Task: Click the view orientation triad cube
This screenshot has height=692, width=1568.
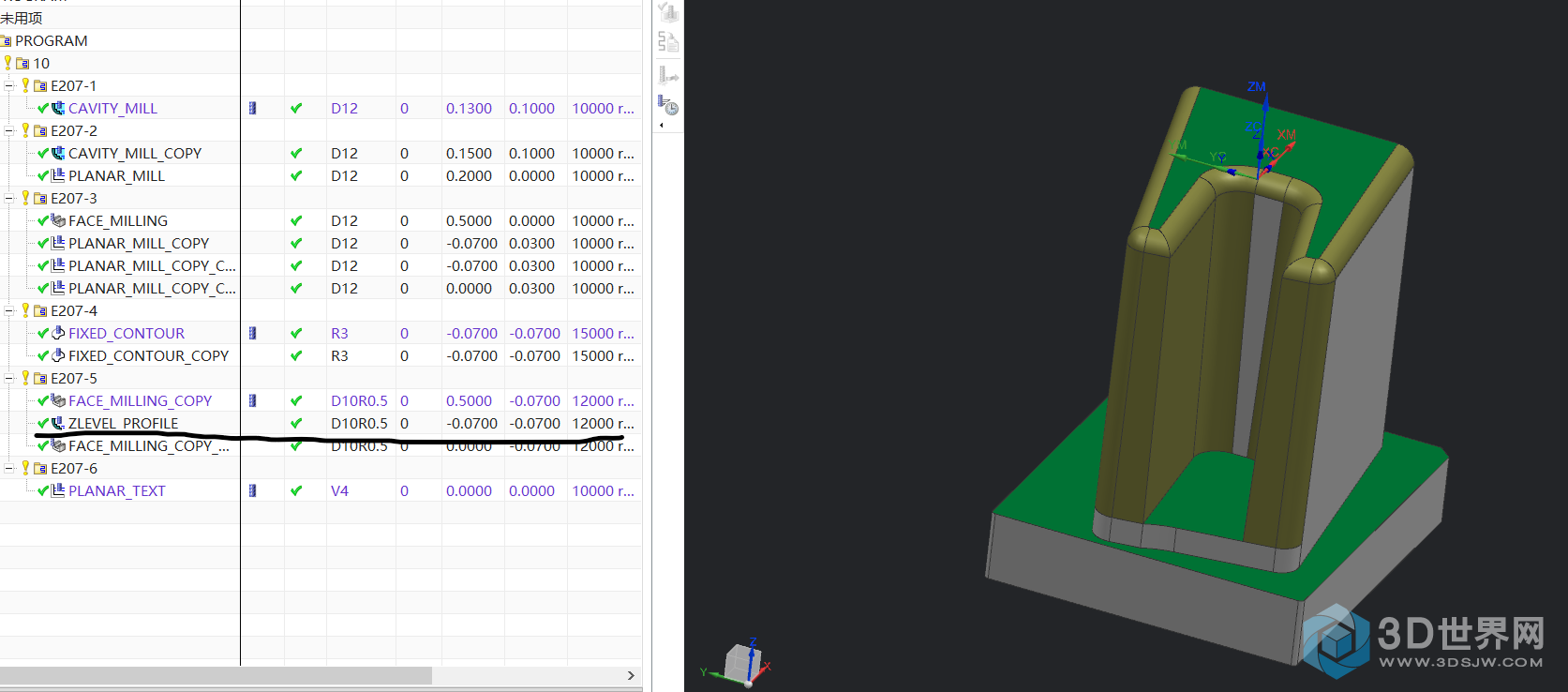Action: [741, 663]
